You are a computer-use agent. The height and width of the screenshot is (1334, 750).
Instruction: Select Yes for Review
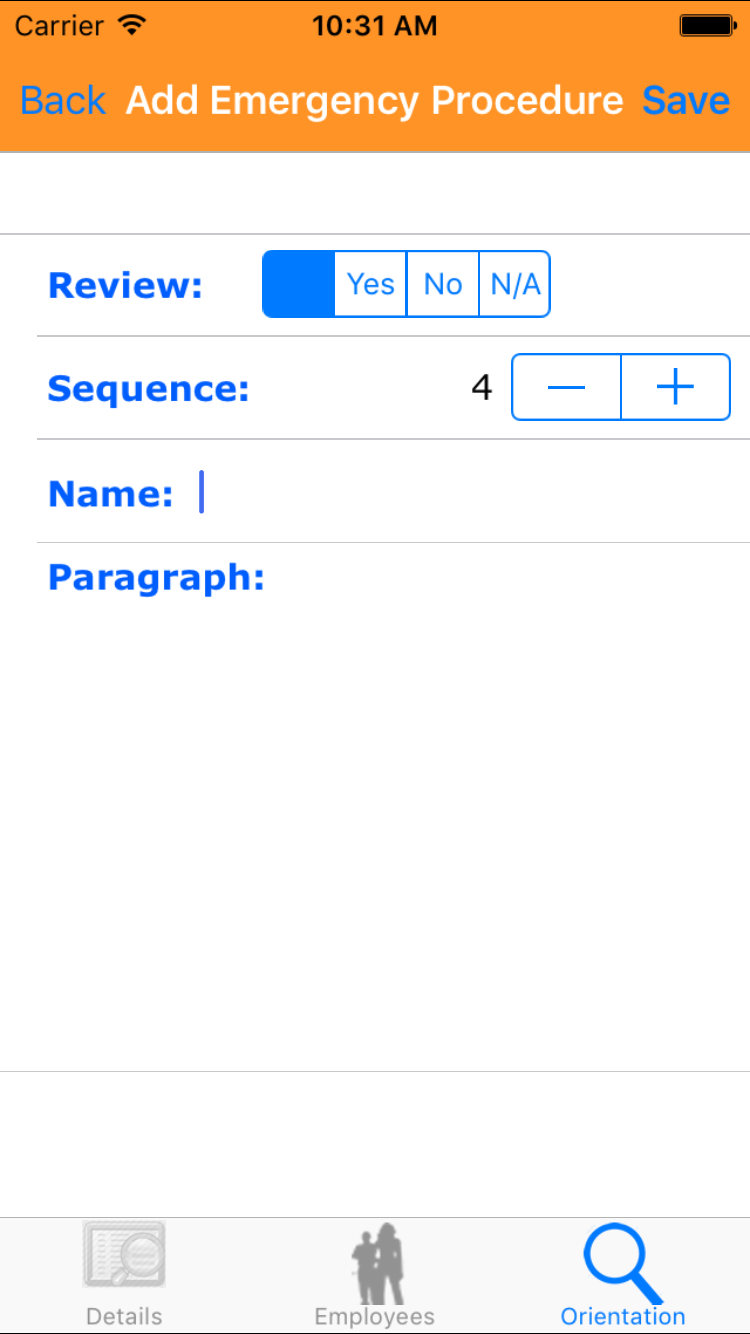(x=371, y=284)
